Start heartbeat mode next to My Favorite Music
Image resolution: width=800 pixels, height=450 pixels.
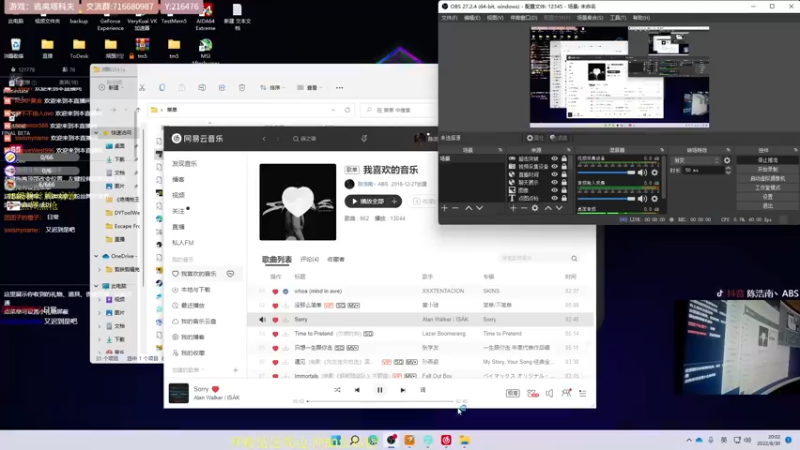pos(230,274)
